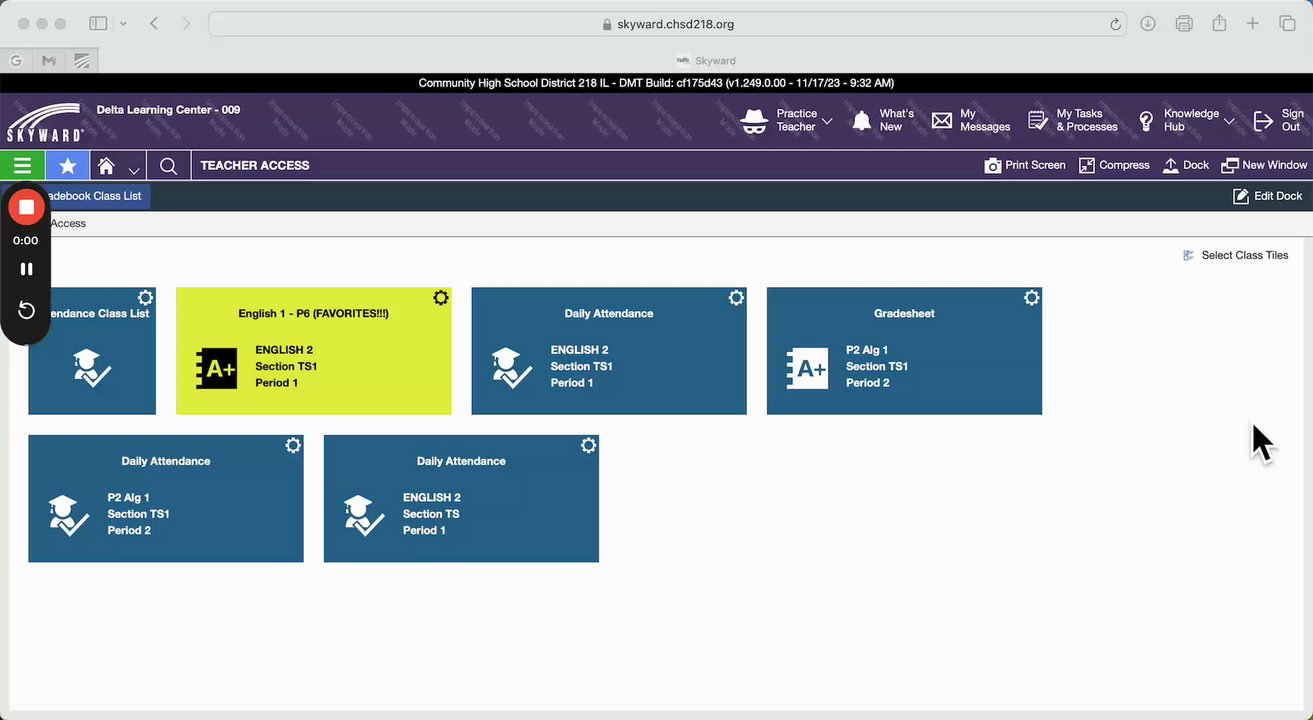The width and height of the screenshot is (1313, 720).
Task: Toggle Compress view
Action: click(x=1114, y=165)
